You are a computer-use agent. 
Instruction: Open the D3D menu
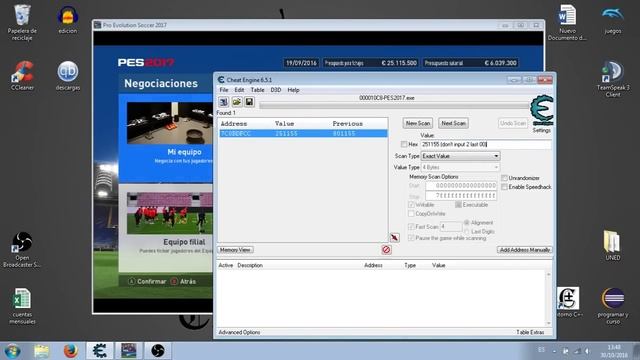(276, 90)
